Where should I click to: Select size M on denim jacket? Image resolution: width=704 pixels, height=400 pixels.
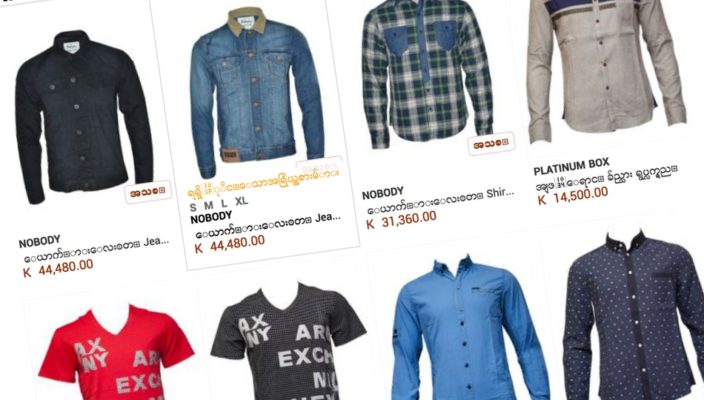pyautogui.click(x=208, y=206)
